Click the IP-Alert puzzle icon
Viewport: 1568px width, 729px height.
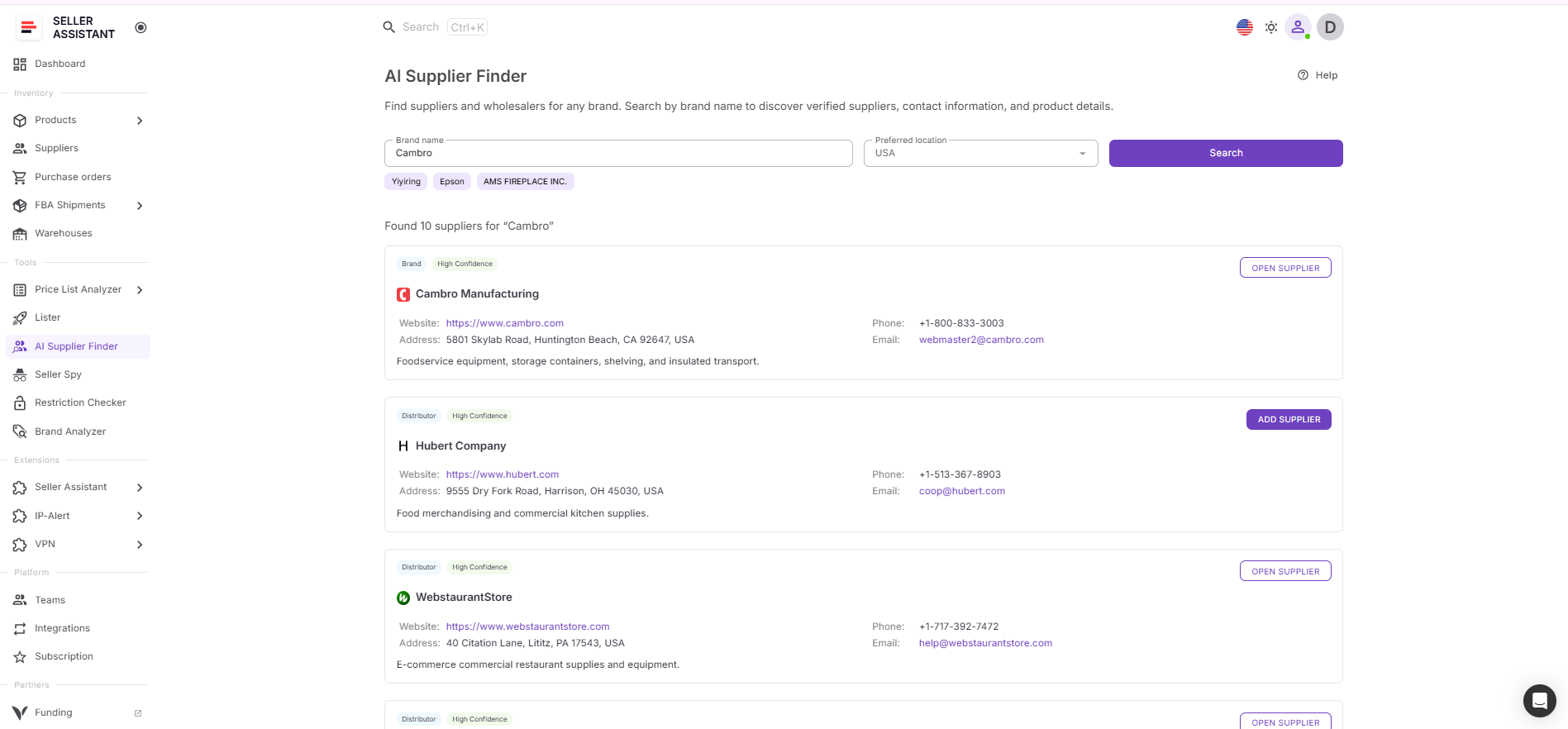20,517
